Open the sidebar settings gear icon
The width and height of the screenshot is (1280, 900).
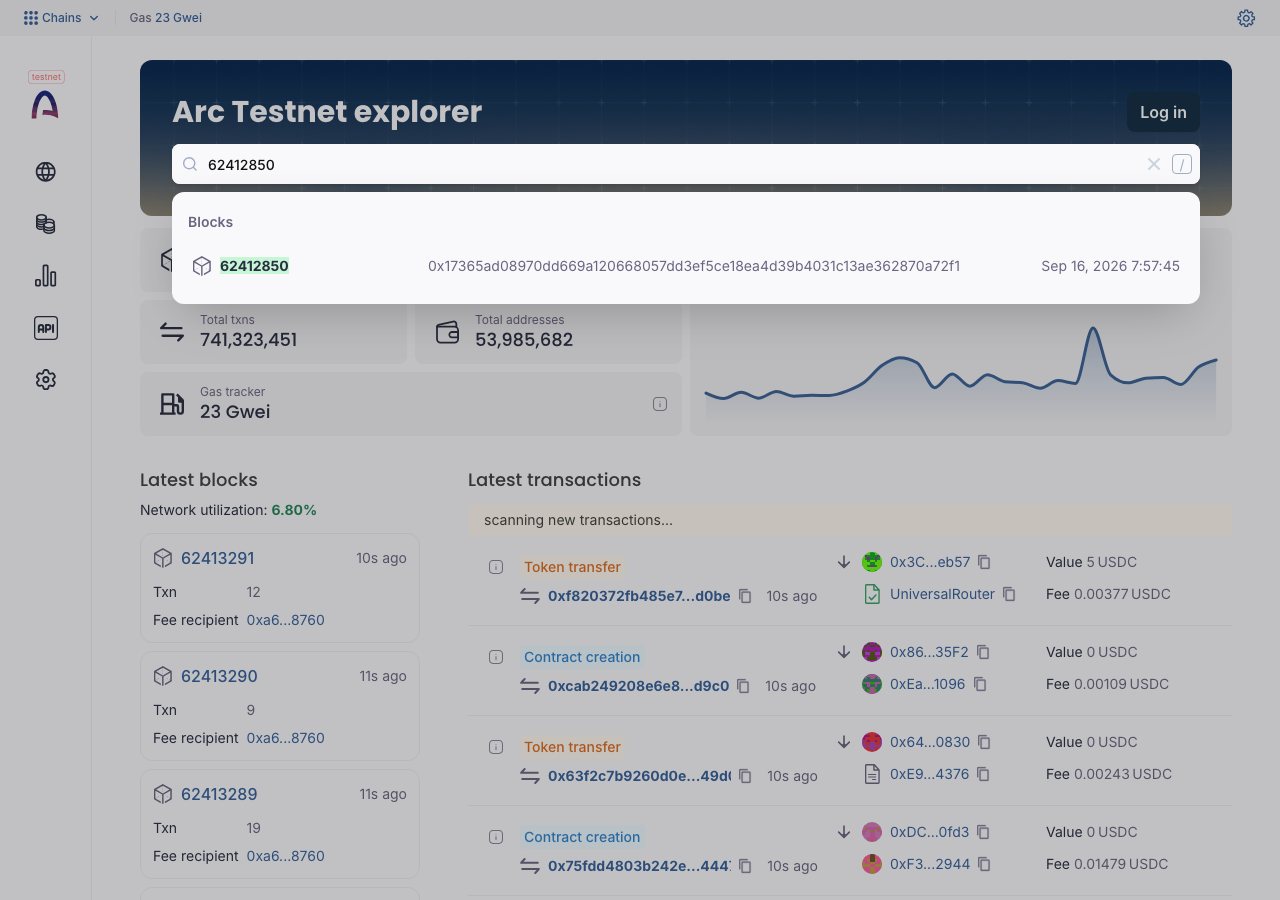(45, 380)
